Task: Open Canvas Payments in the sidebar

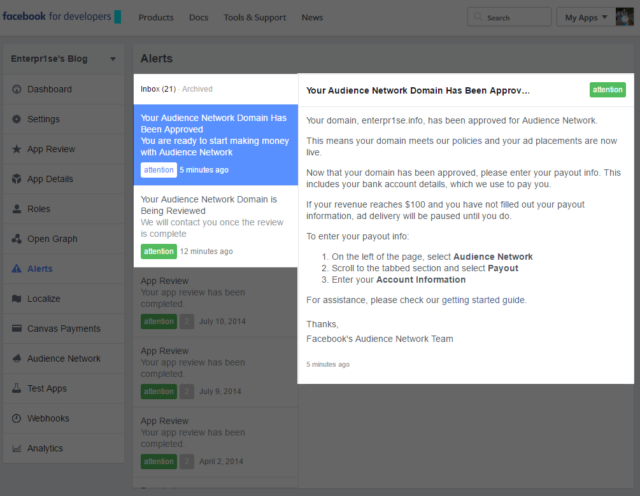Action: click(x=64, y=328)
